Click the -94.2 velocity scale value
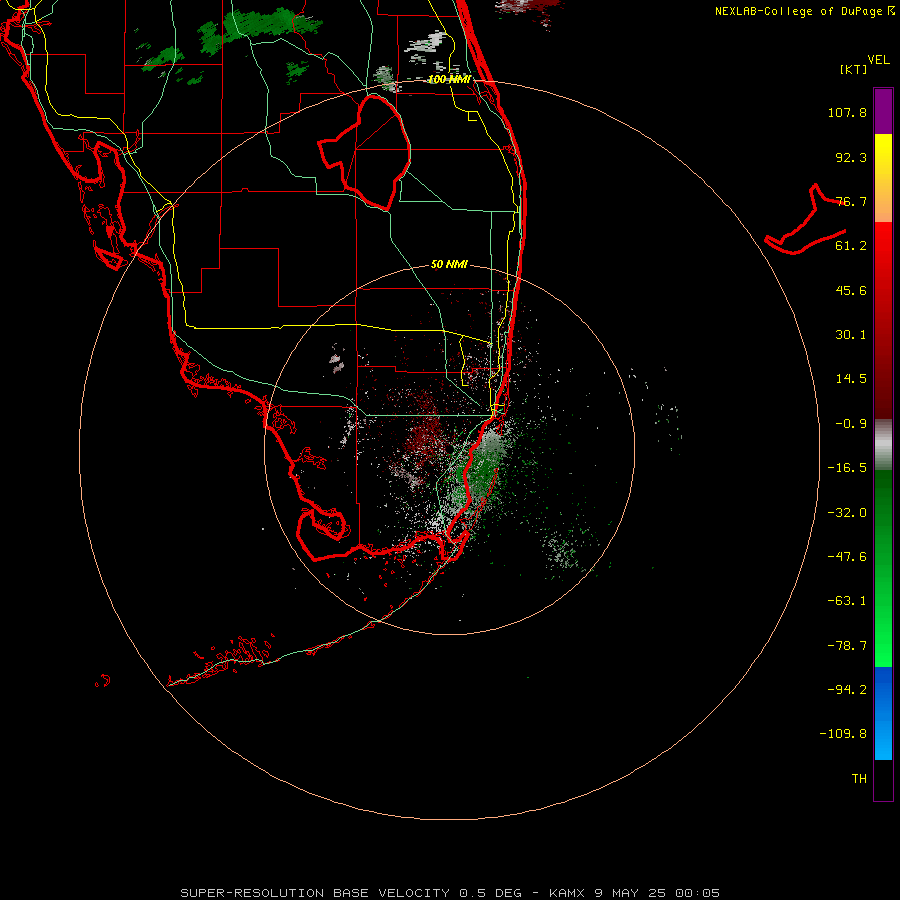900x900 pixels. [847, 689]
